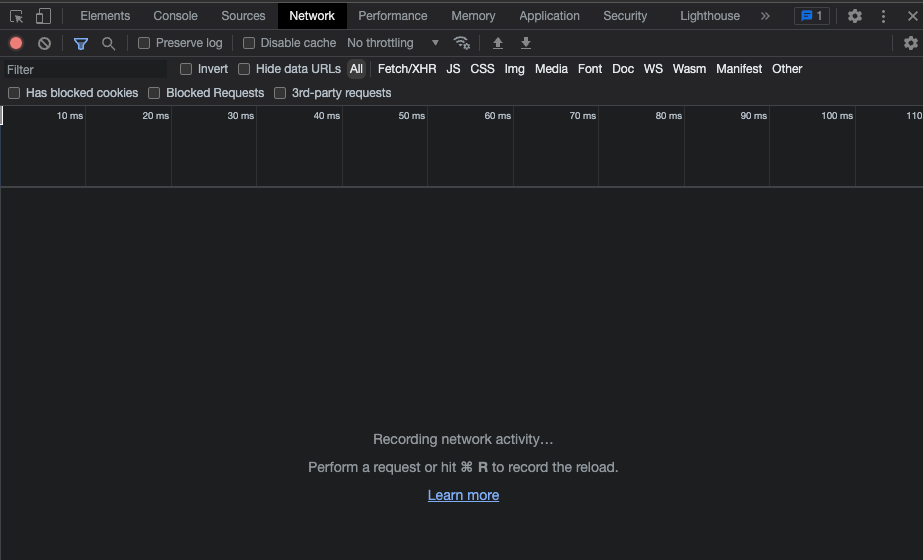Check the Disable cache option
This screenshot has height=560, width=923.
[249, 43]
